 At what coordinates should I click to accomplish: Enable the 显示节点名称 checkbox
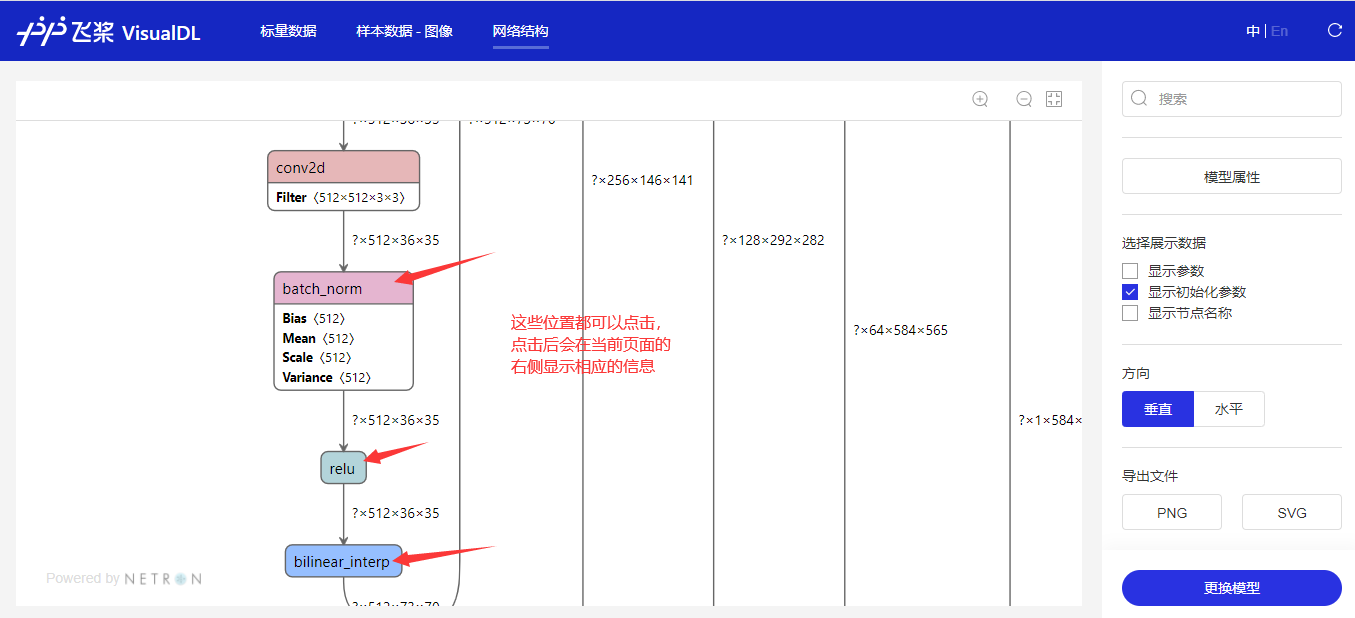point(1129,312)
